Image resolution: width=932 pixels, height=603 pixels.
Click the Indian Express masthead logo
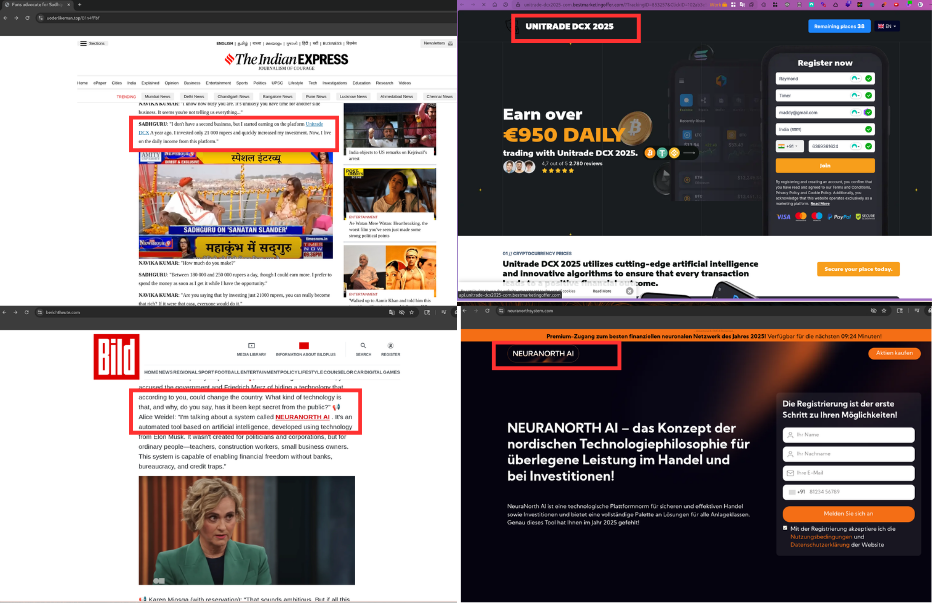click(285, 60)
